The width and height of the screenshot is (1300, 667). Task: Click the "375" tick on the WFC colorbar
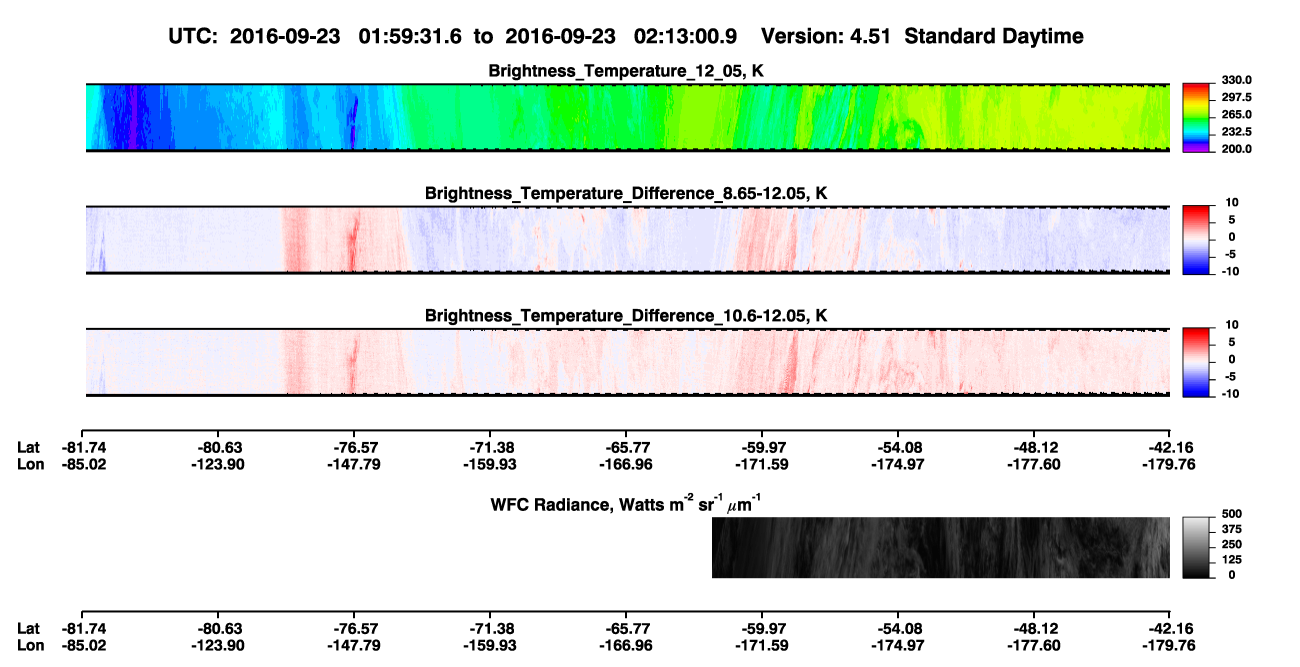tap(1232, 529)
